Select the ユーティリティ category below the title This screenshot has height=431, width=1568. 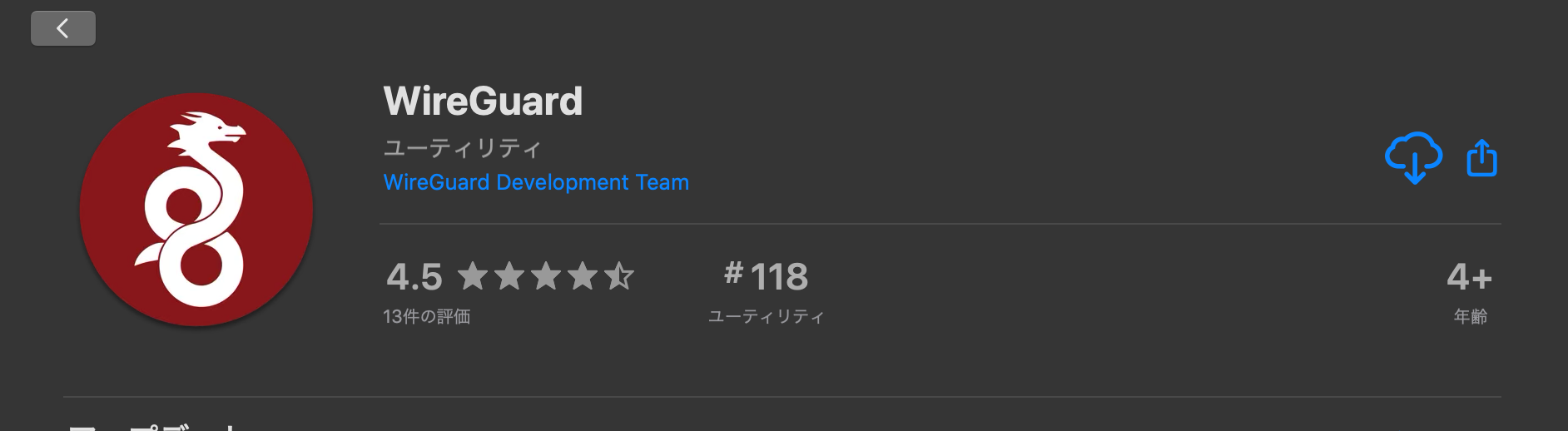click(462, 148)
